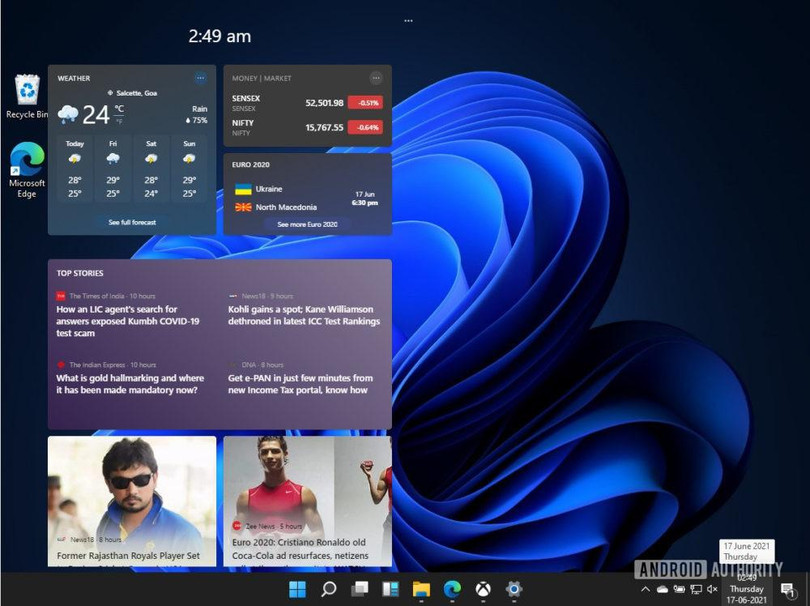The image size is (810, 606).
Task: Open the Money Market widget options menu
Action: [x=377, y=78]
